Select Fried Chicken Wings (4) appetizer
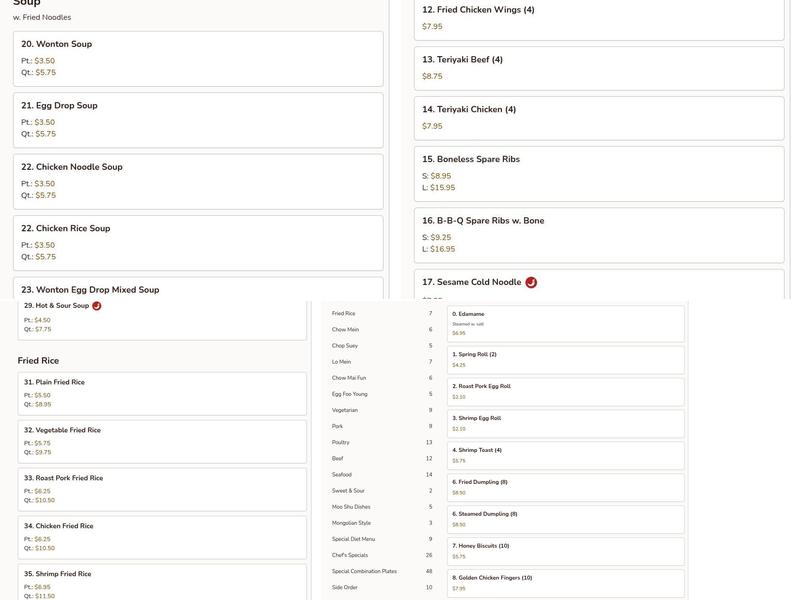The height and width of the screenshot is (600, 800). pos(598,18)
